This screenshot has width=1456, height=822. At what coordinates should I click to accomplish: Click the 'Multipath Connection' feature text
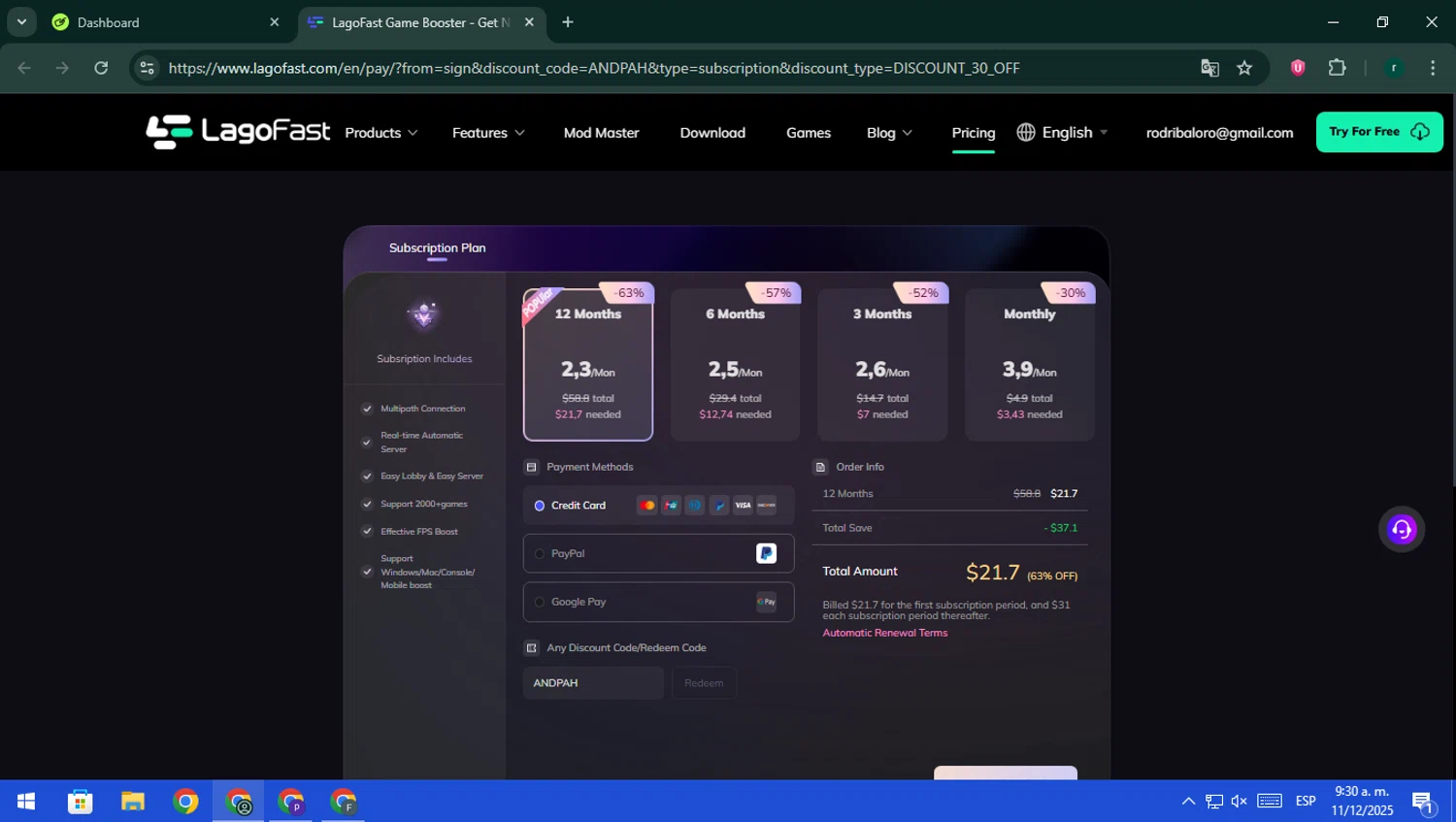pos(423,409)
